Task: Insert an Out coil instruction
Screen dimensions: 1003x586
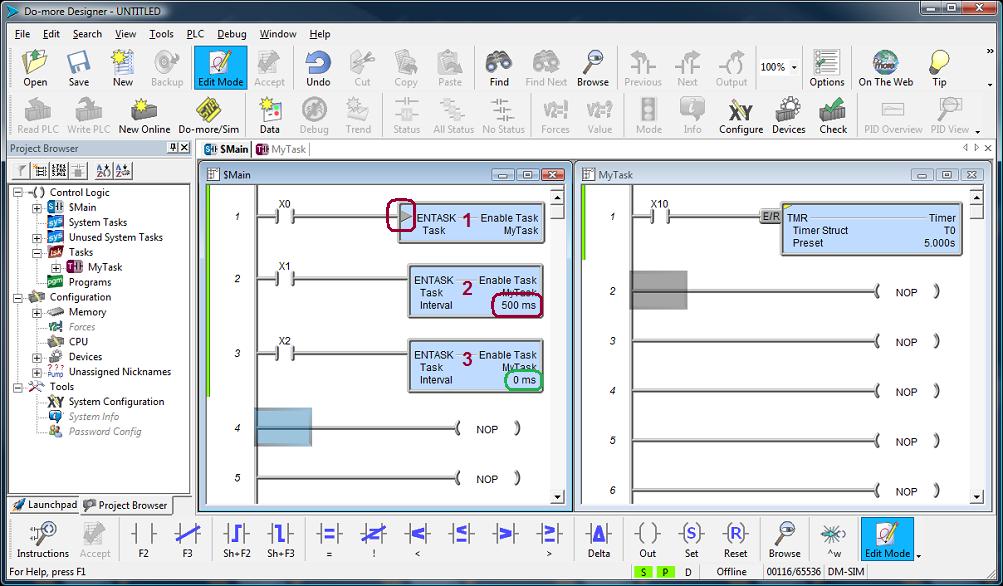Action: click(x=648, y=539)
